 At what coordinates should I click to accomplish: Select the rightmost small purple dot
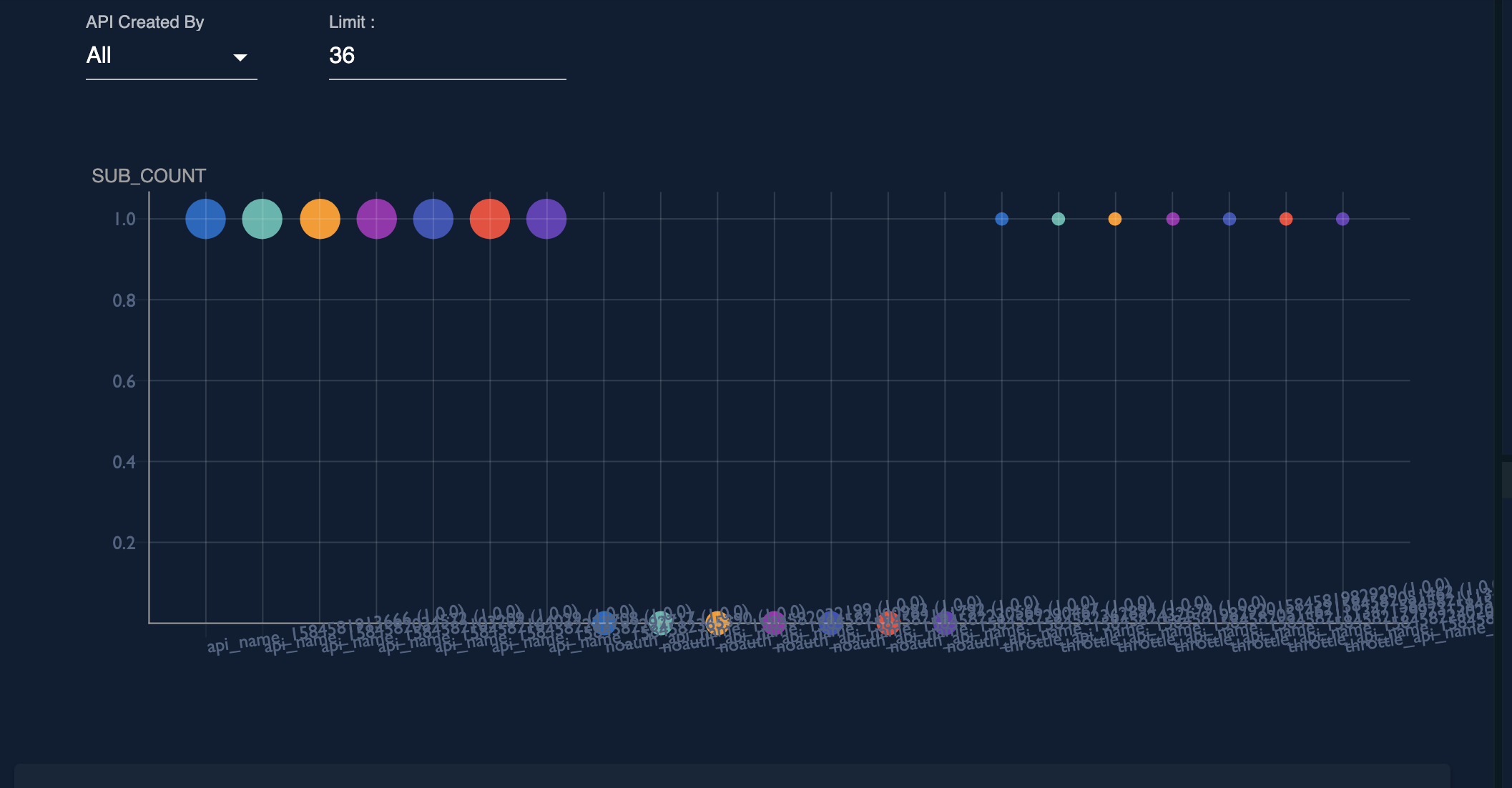point(1342,219)
